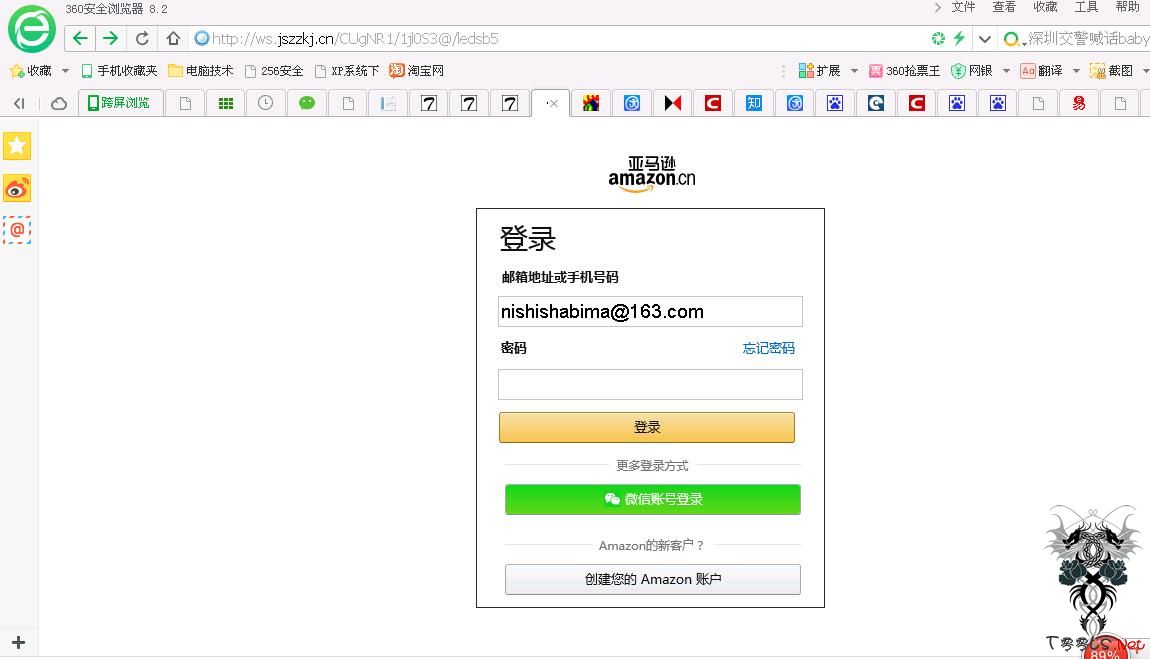Click the forward navigation arrow
The image size is (1150, 659).
(110, 38)
